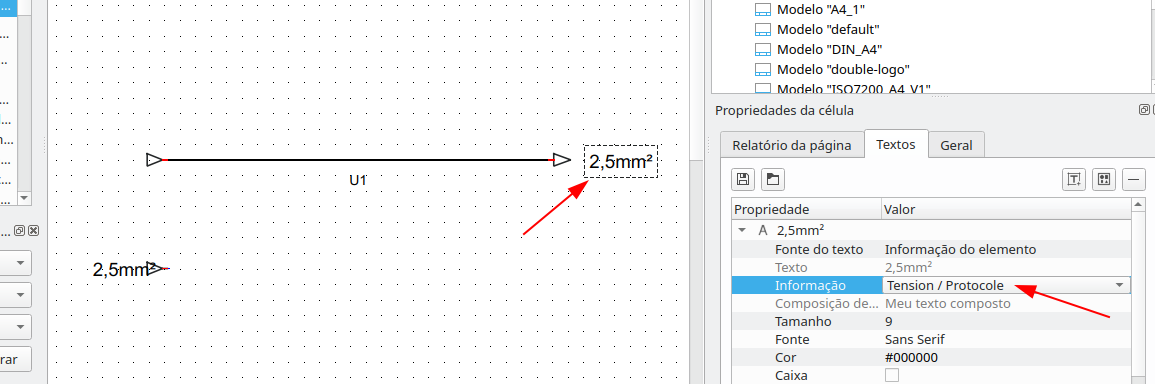The height and width of the screenshot is (384, 1155).
Task: Click the Fonte value Sans Serif
Action: pyautogui.click(x=915, y=339)
